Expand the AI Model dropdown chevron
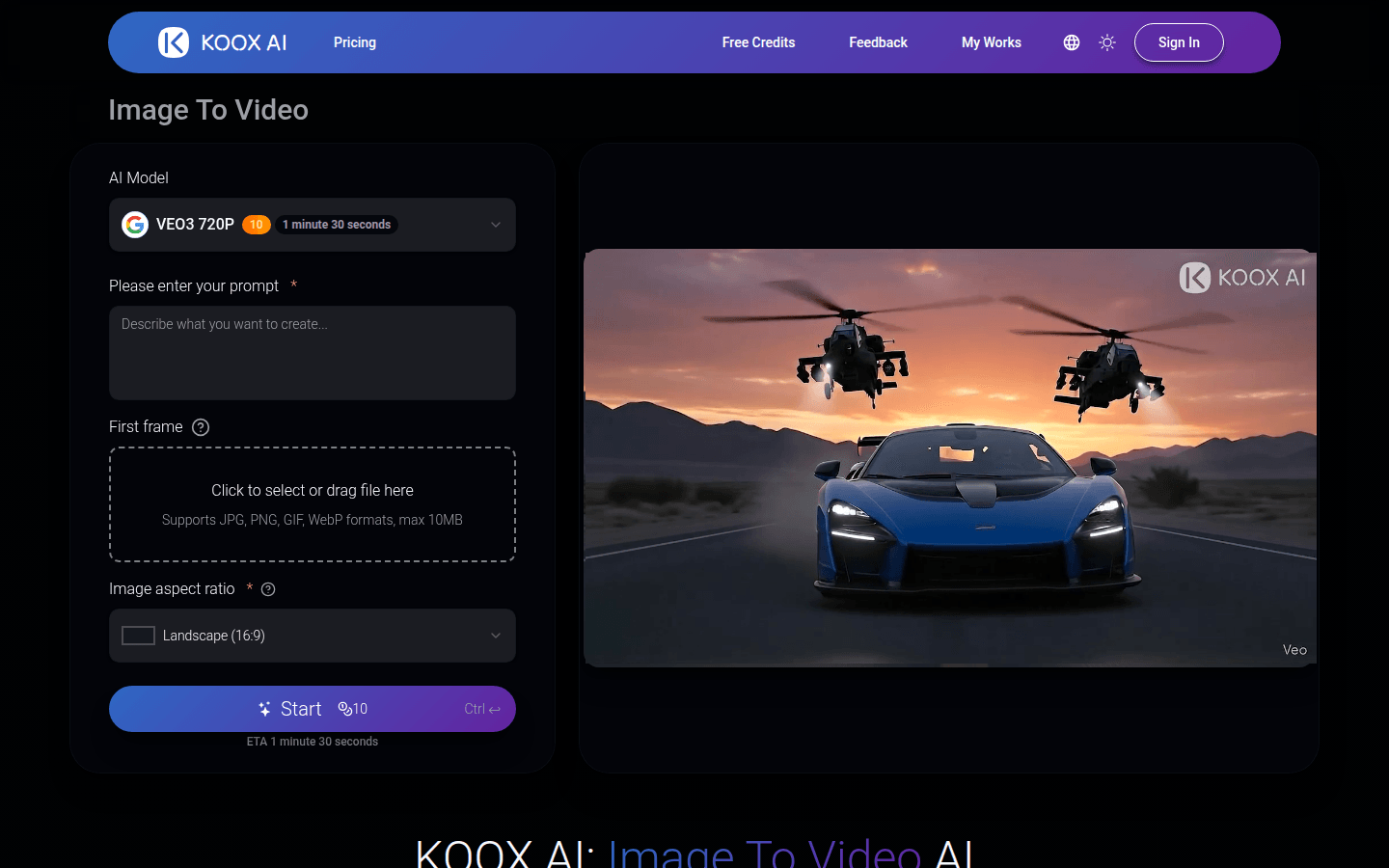The height and width of the screenshot is (868, 1389). point(496,225)
